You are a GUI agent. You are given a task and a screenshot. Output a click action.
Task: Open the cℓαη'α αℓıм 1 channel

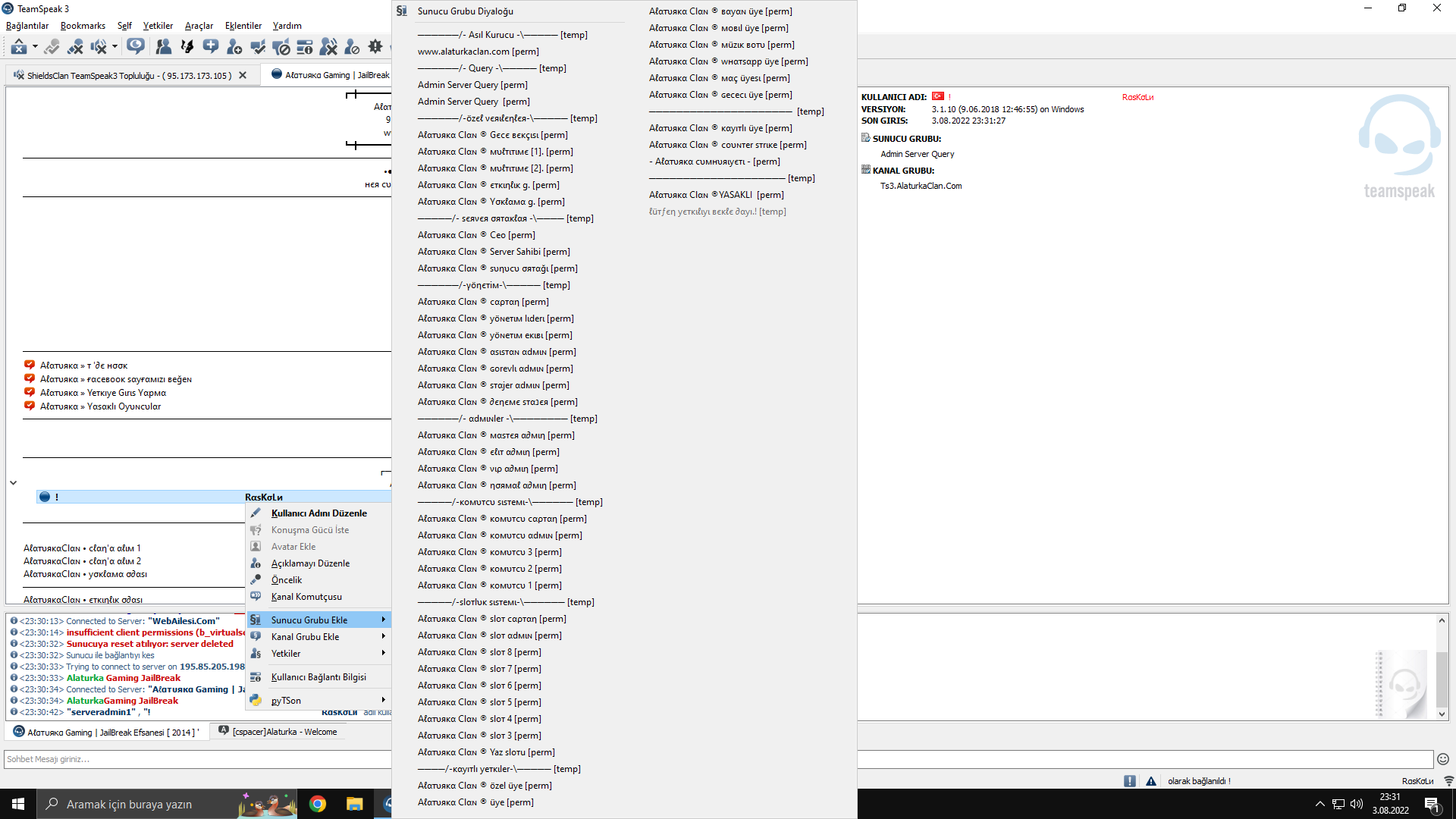pos(82,548)
